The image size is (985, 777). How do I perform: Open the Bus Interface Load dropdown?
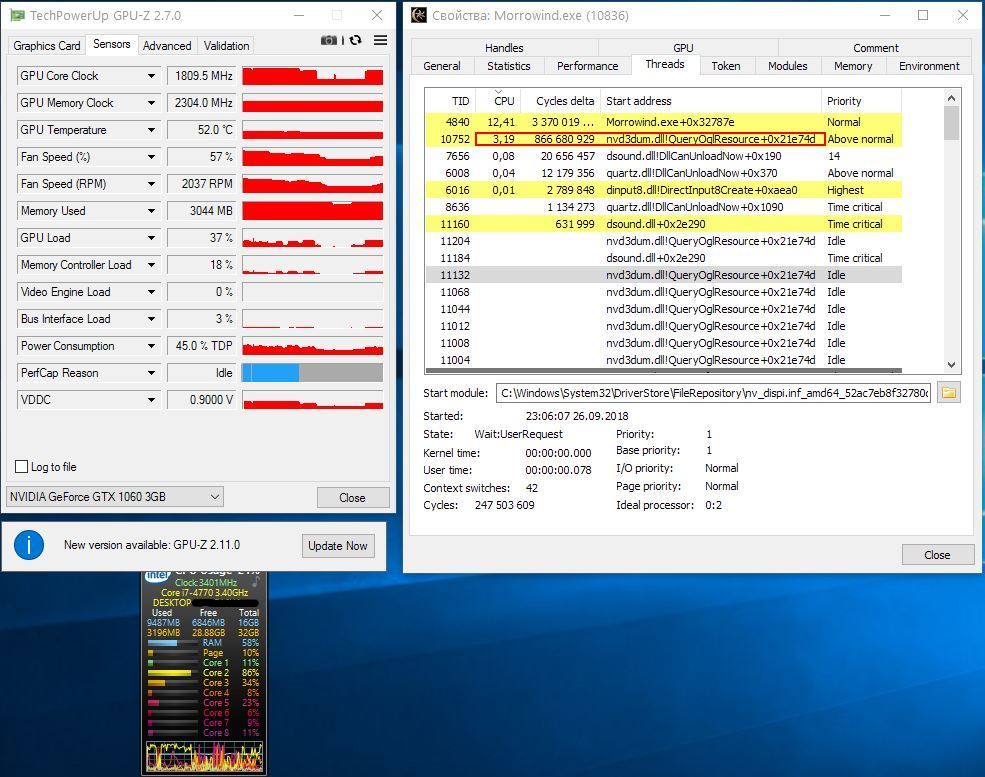point(151,318)
